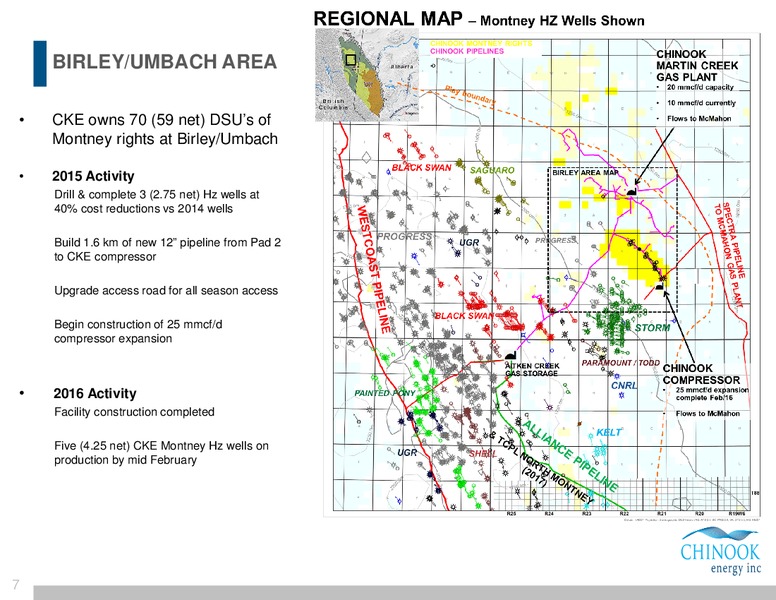Click "Begin construction of 25 mmcf/d" text
The height and width of the screenshot is (600, 776).
pos(138,331)
